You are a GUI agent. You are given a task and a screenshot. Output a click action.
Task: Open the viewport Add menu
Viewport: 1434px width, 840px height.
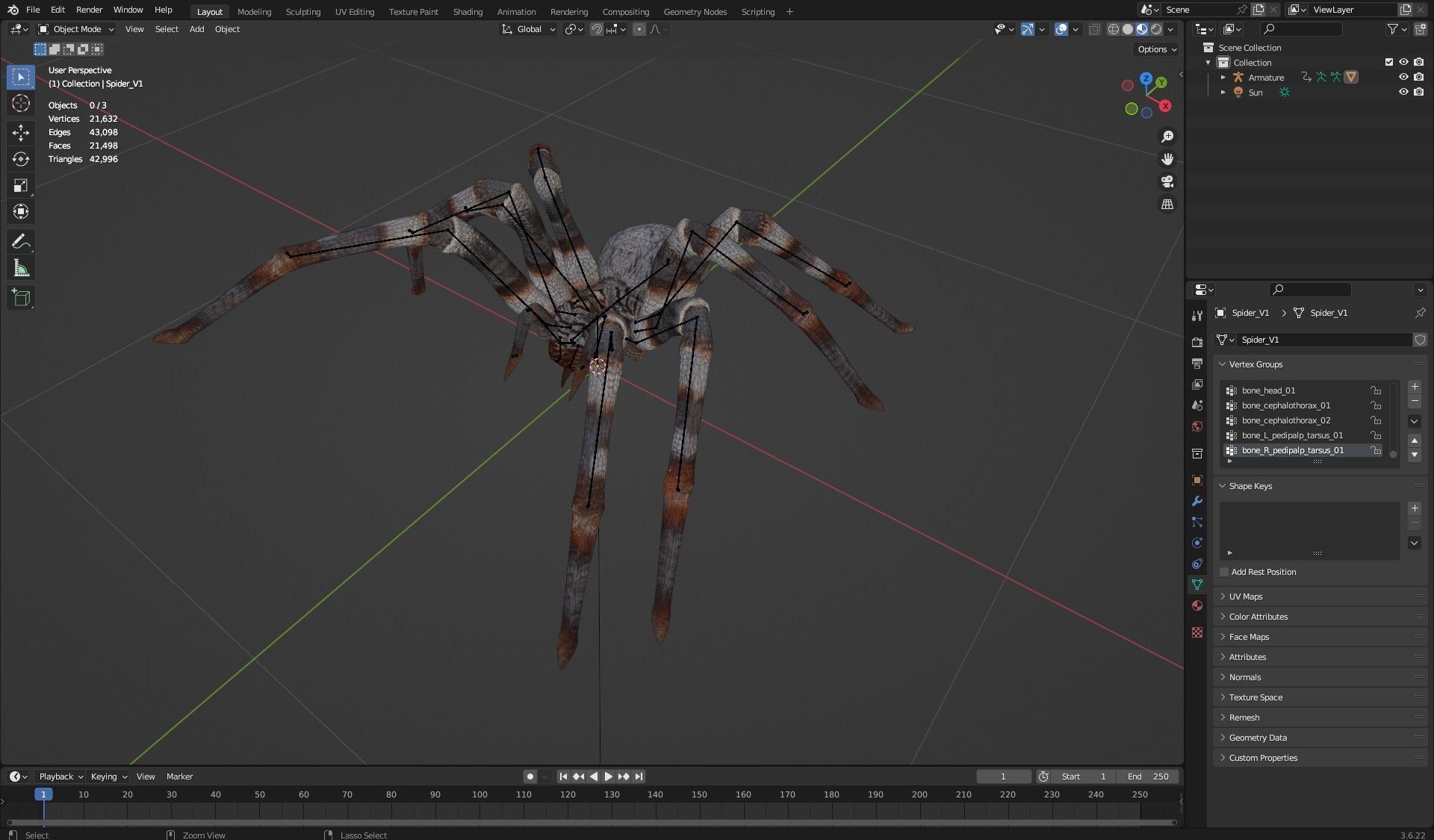point(196,29)
